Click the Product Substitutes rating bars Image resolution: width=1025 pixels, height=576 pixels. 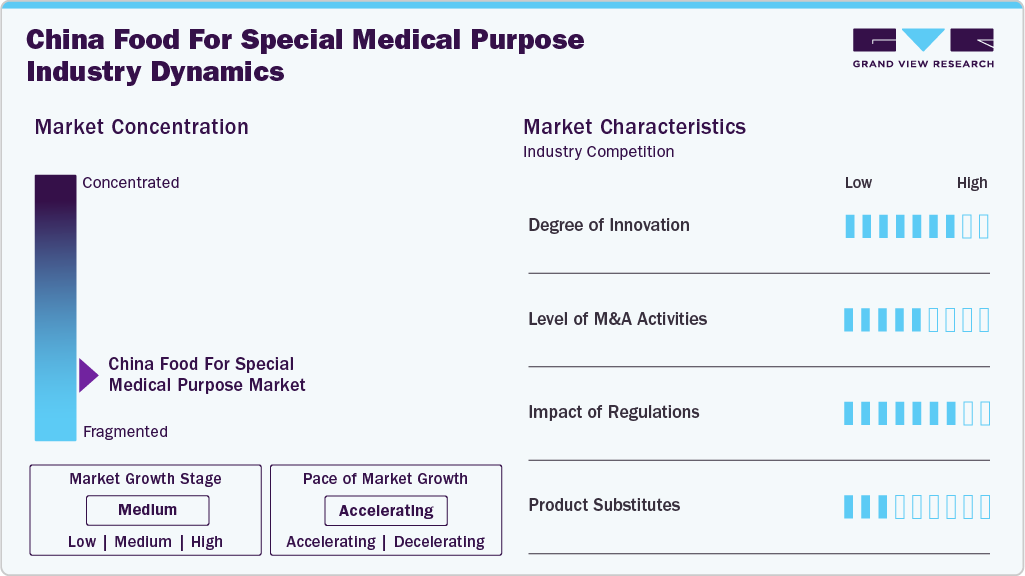tap(916, 506)
